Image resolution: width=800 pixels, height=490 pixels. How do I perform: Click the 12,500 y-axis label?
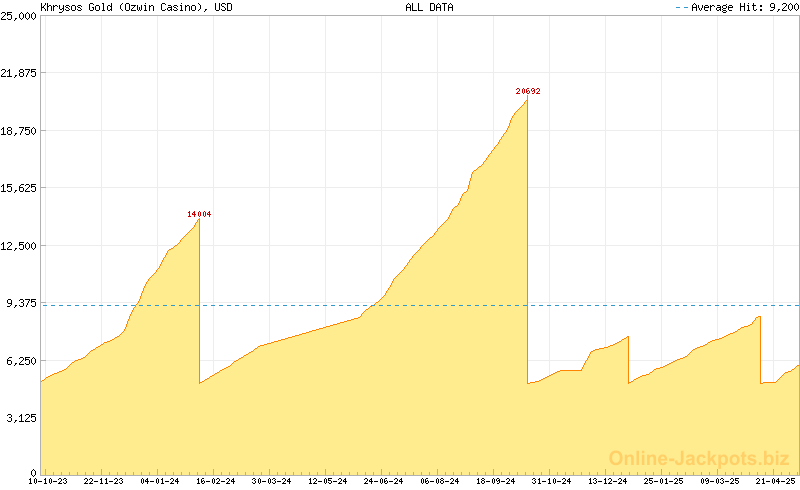(19, 246)
